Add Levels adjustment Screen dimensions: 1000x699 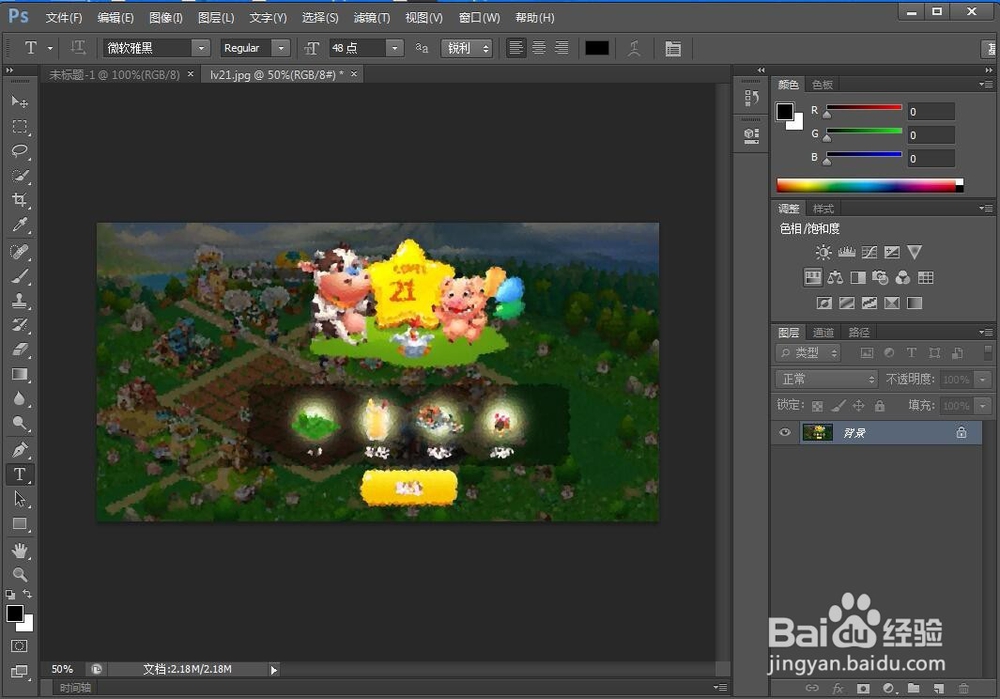pos(846,252)
